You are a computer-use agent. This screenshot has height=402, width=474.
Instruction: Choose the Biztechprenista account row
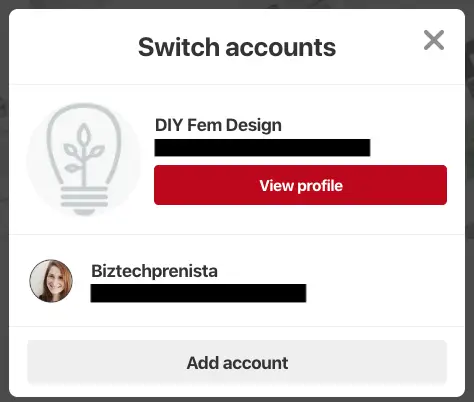[237, 281]
